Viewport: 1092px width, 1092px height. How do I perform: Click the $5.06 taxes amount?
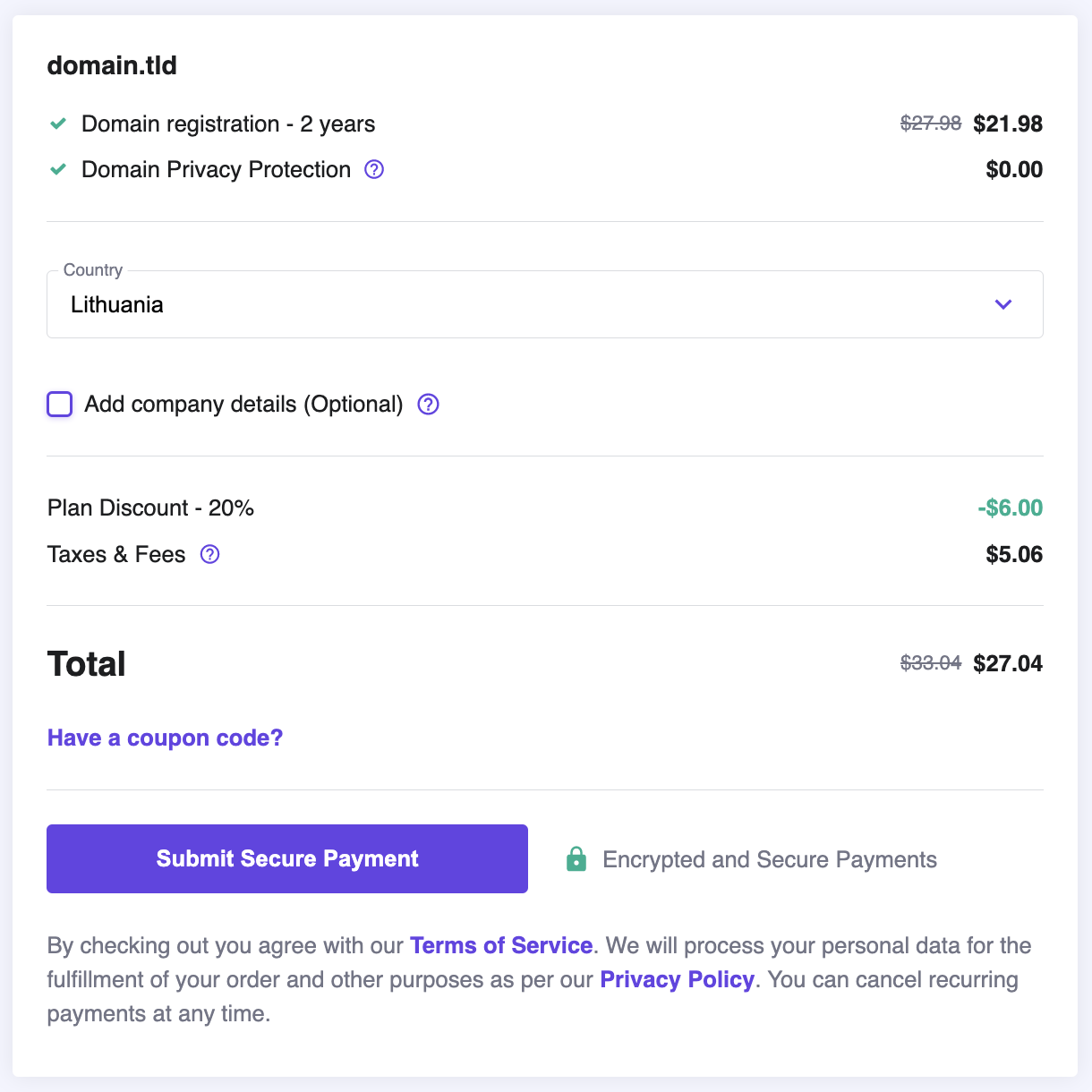click(x=1014, y=554)
